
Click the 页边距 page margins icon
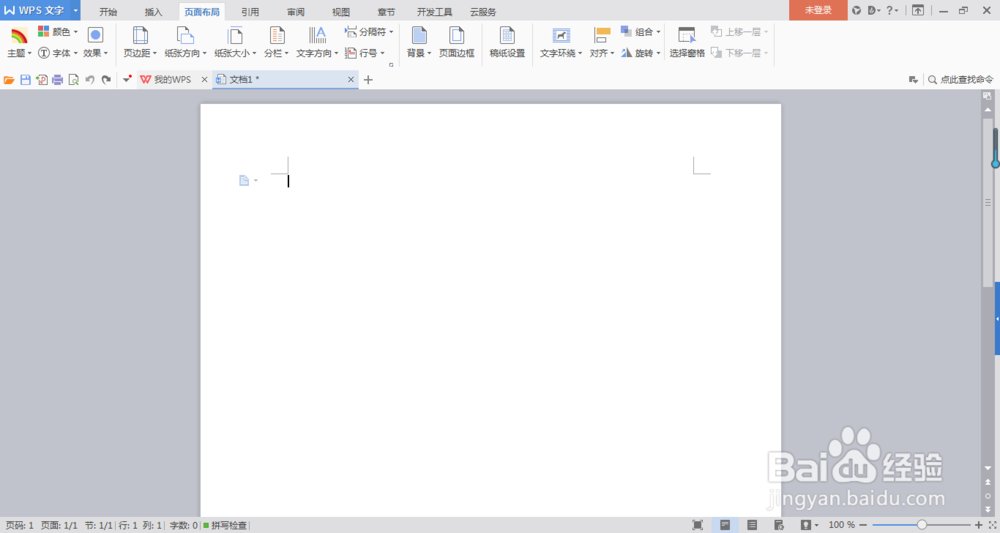pos(140,35)
